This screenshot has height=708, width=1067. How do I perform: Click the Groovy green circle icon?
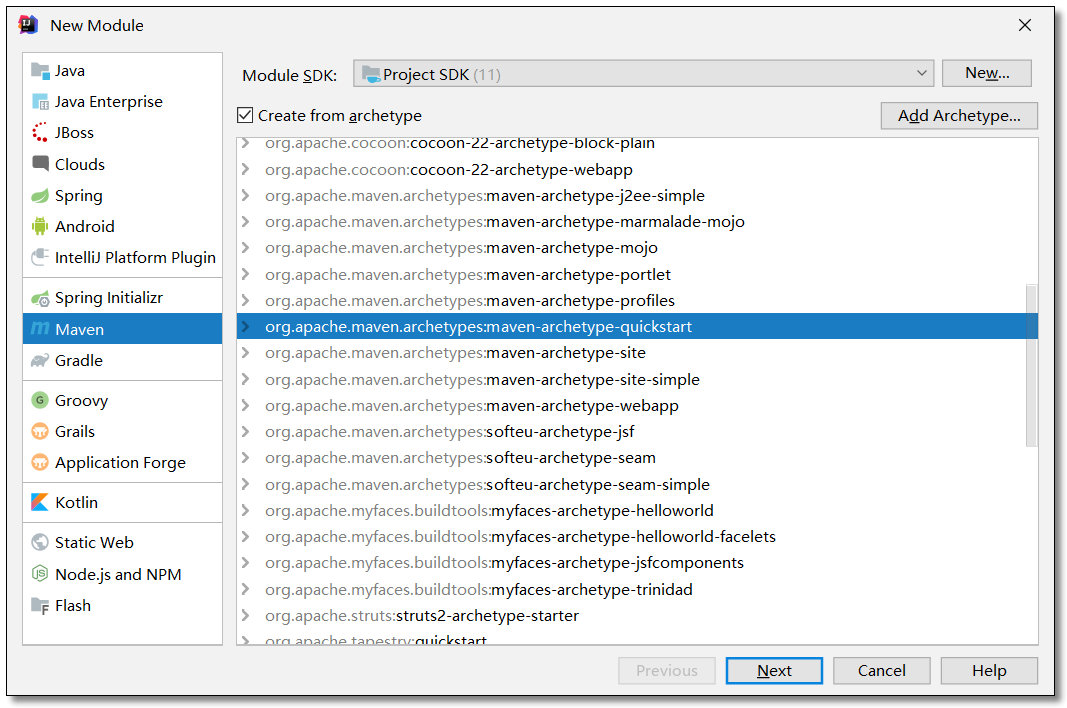click(x=40, y=401)
